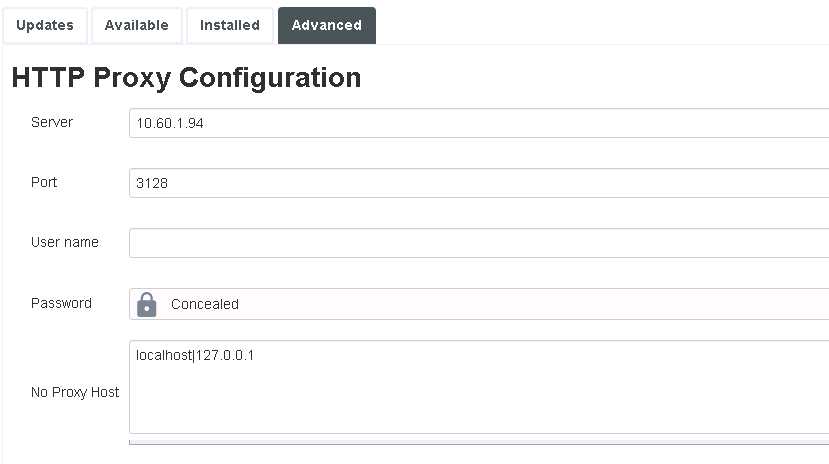The width and height of the screenshot is (829, 464).
Task: Click the Concealed password text
Action: coord(205,304)
